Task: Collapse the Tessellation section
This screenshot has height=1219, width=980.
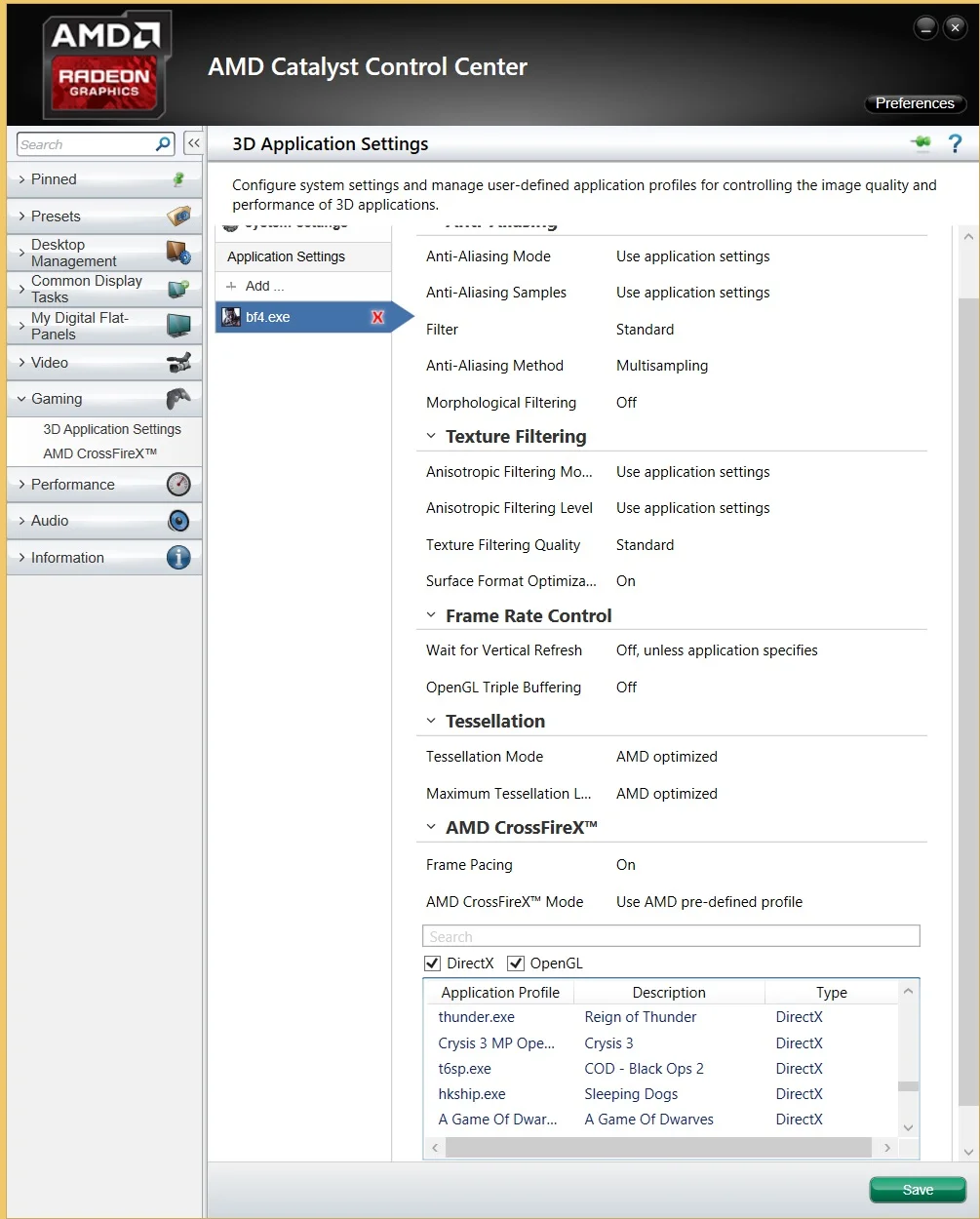Action: [x=431, y=721]
